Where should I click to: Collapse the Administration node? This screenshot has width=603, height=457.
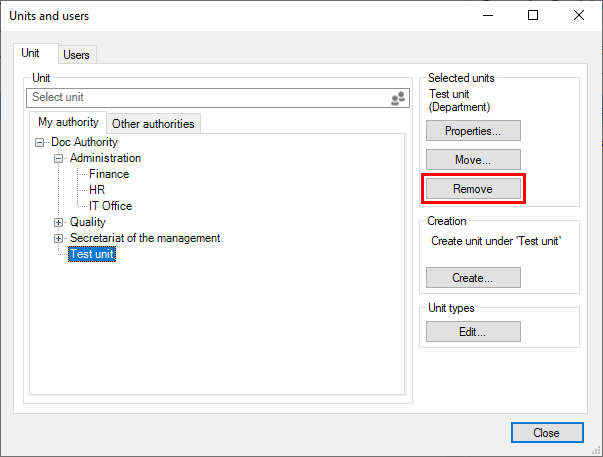pos(59,158)
